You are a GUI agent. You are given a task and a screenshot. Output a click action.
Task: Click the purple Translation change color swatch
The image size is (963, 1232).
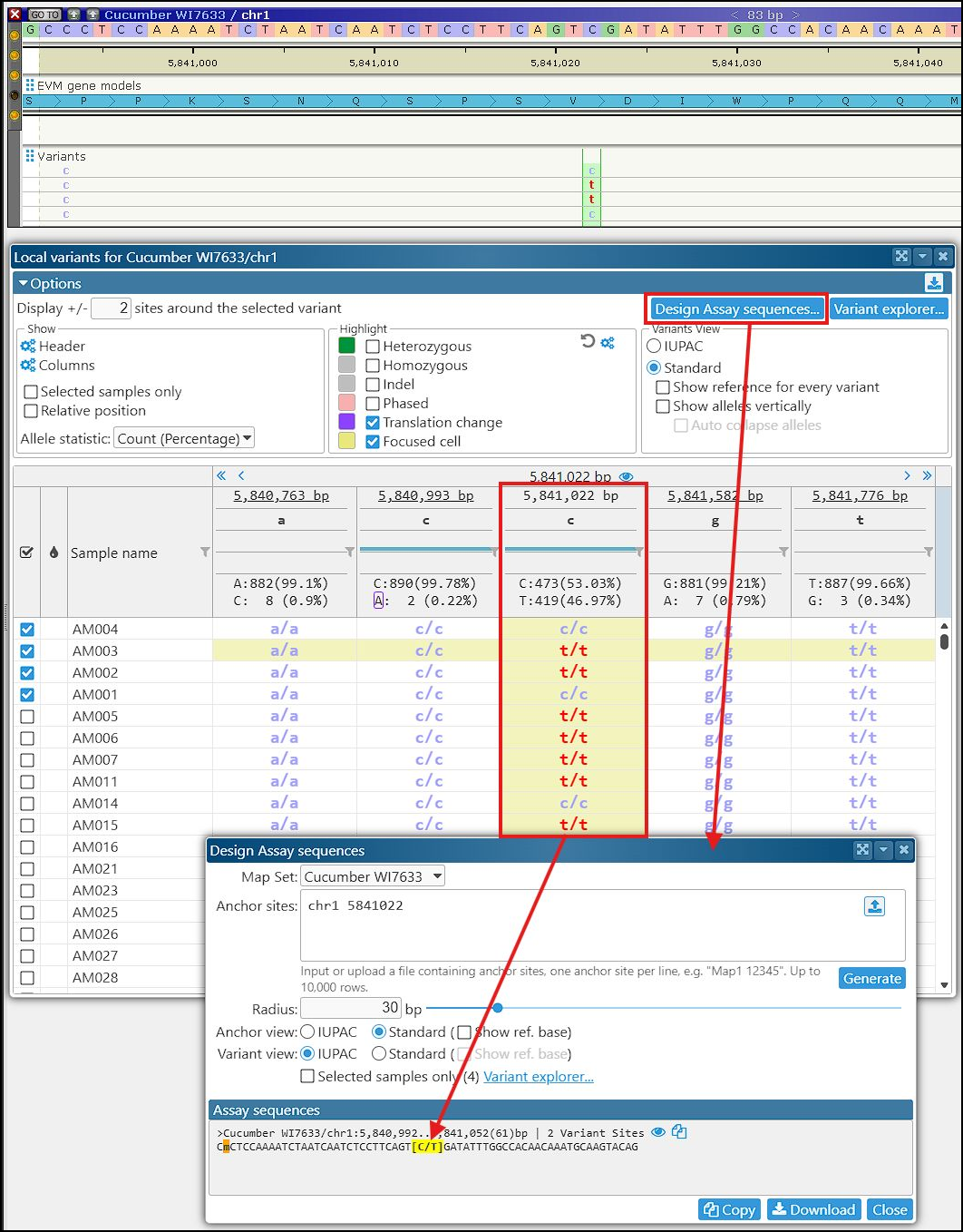tap(346, 422)
